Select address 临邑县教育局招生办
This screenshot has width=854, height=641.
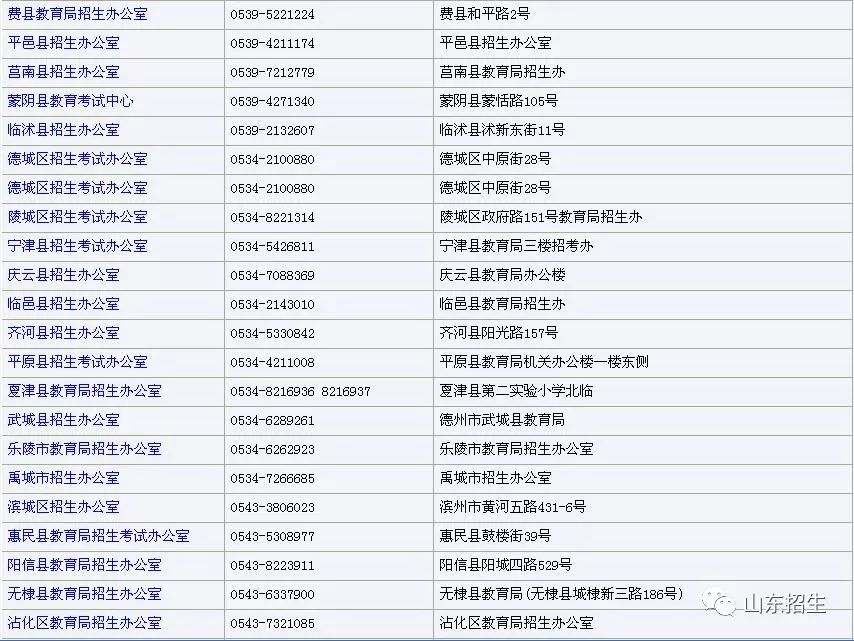pyautogui.click(x=502, y=303)
